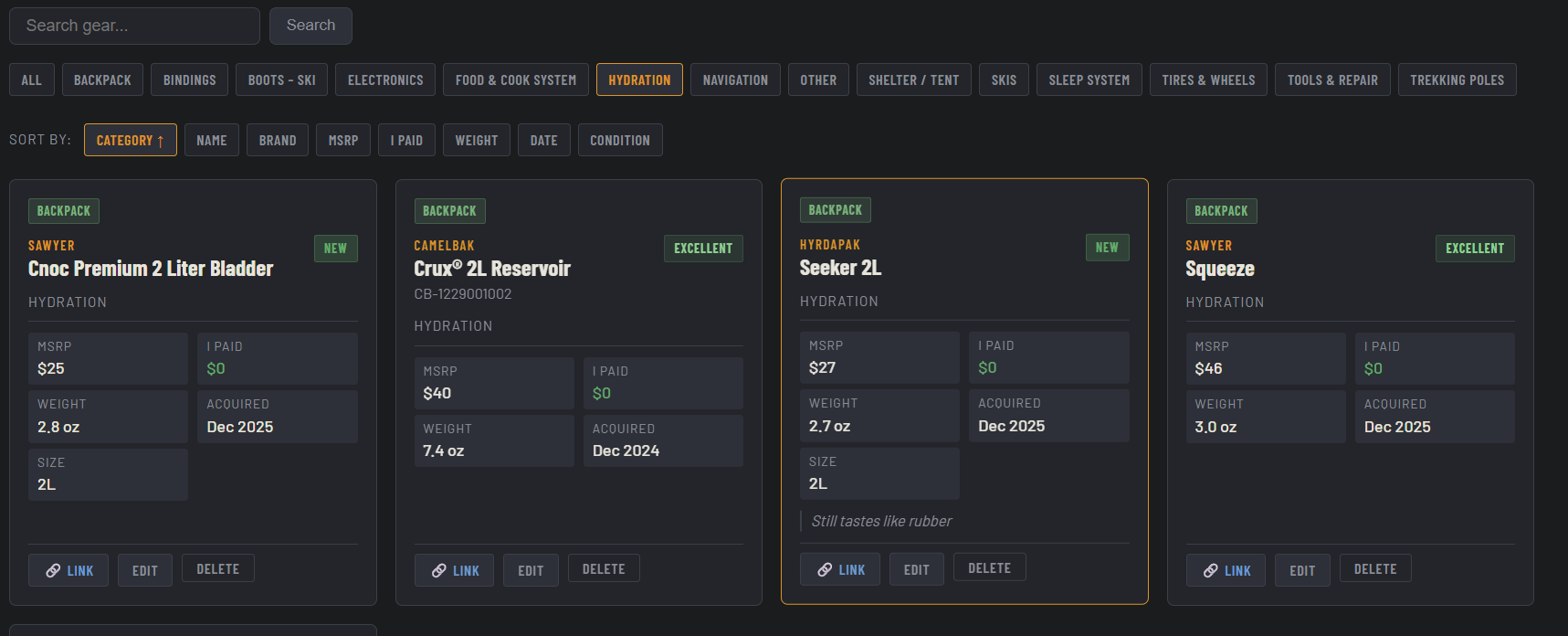Click the Seeker 2L title
The image size is (1568, 636).
pos(841,268)
